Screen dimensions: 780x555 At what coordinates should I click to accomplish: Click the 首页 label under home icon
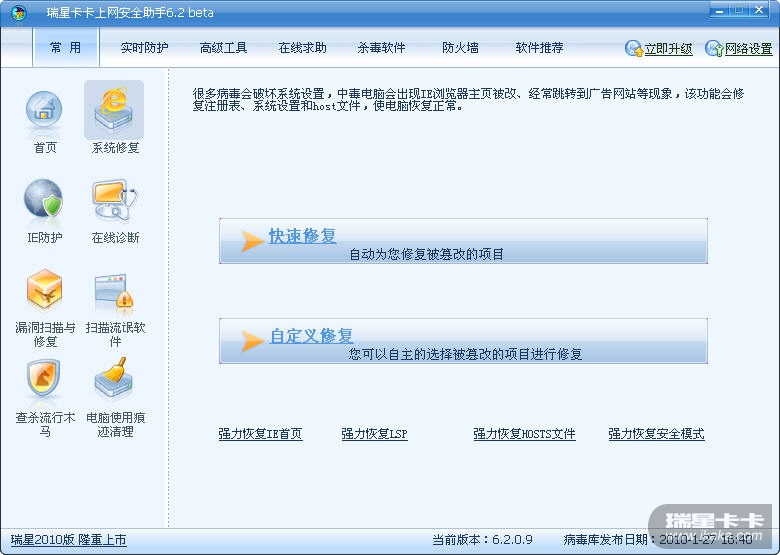(45, 148)
